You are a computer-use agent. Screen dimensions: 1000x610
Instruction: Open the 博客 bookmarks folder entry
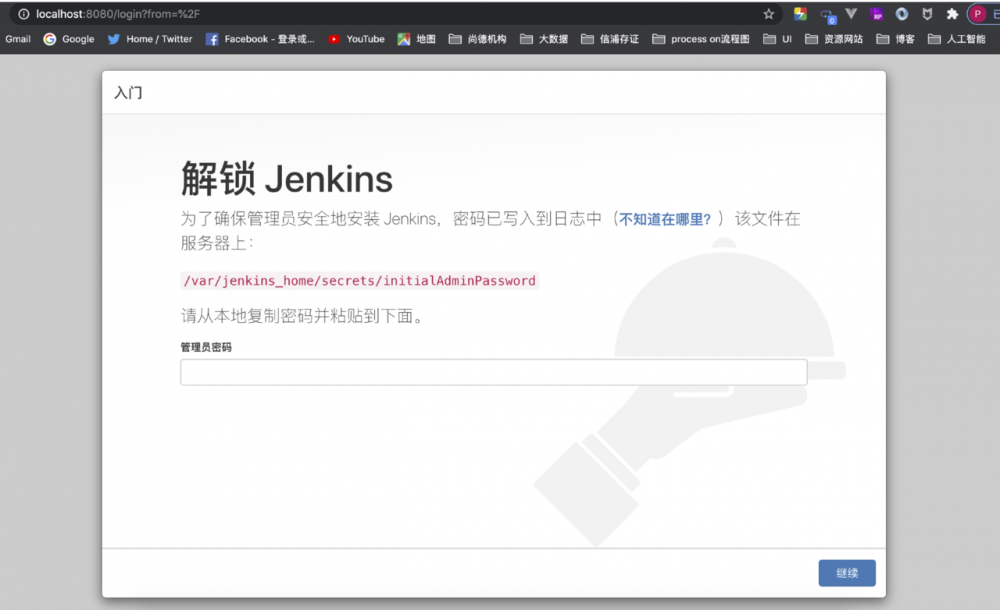click(x=897, y=39)
